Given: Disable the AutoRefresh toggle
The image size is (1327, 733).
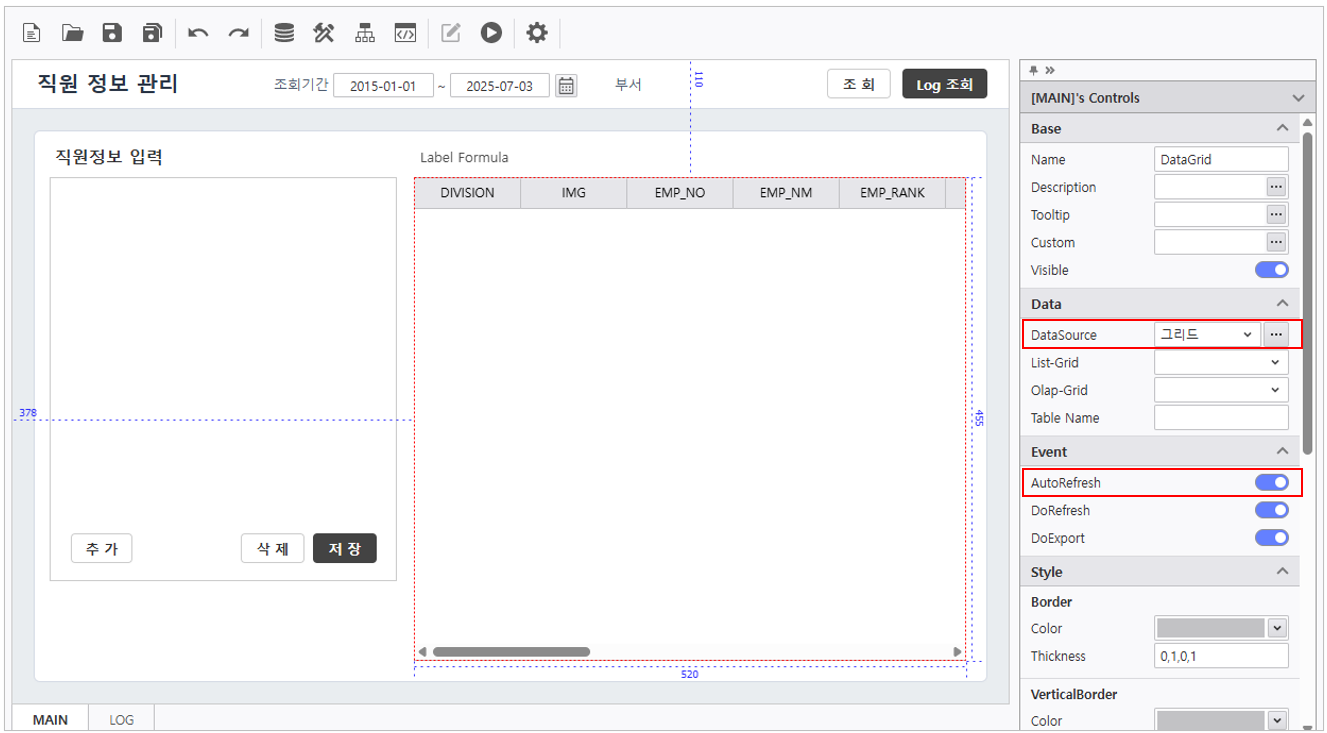Looking at the screenshot, I should pyautogui.click(x=1271, y=483).
